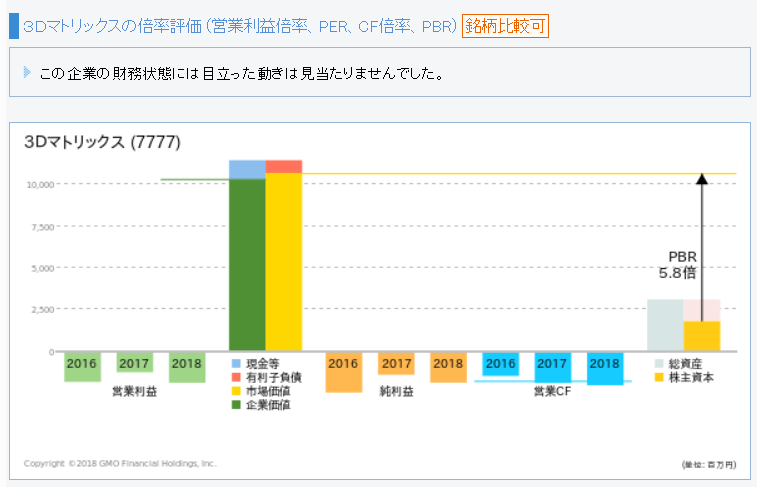Click the 2016 営業利益 green bar
Image resolution: width=757 pixels, height=487 pixels.
(83, 367)
